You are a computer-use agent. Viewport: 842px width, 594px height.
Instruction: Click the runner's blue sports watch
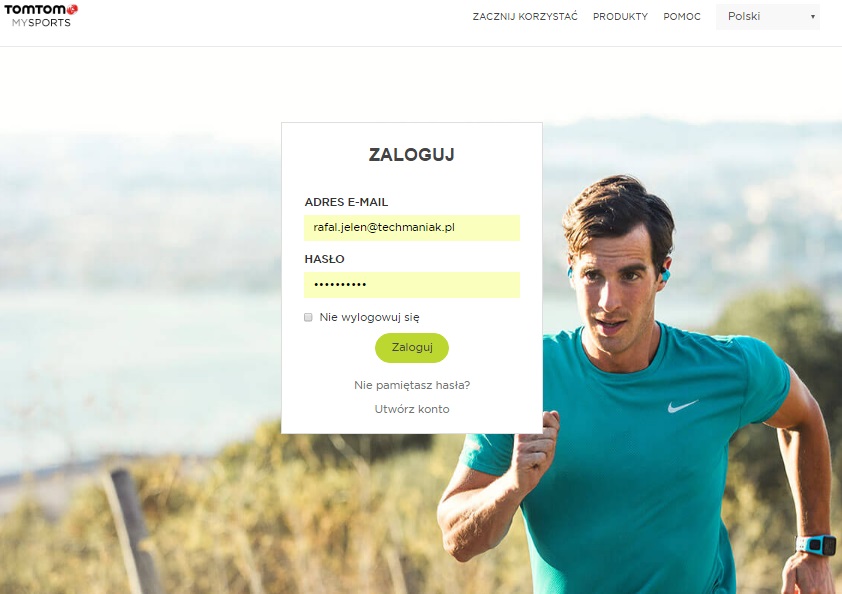click(x=816, y=545)
